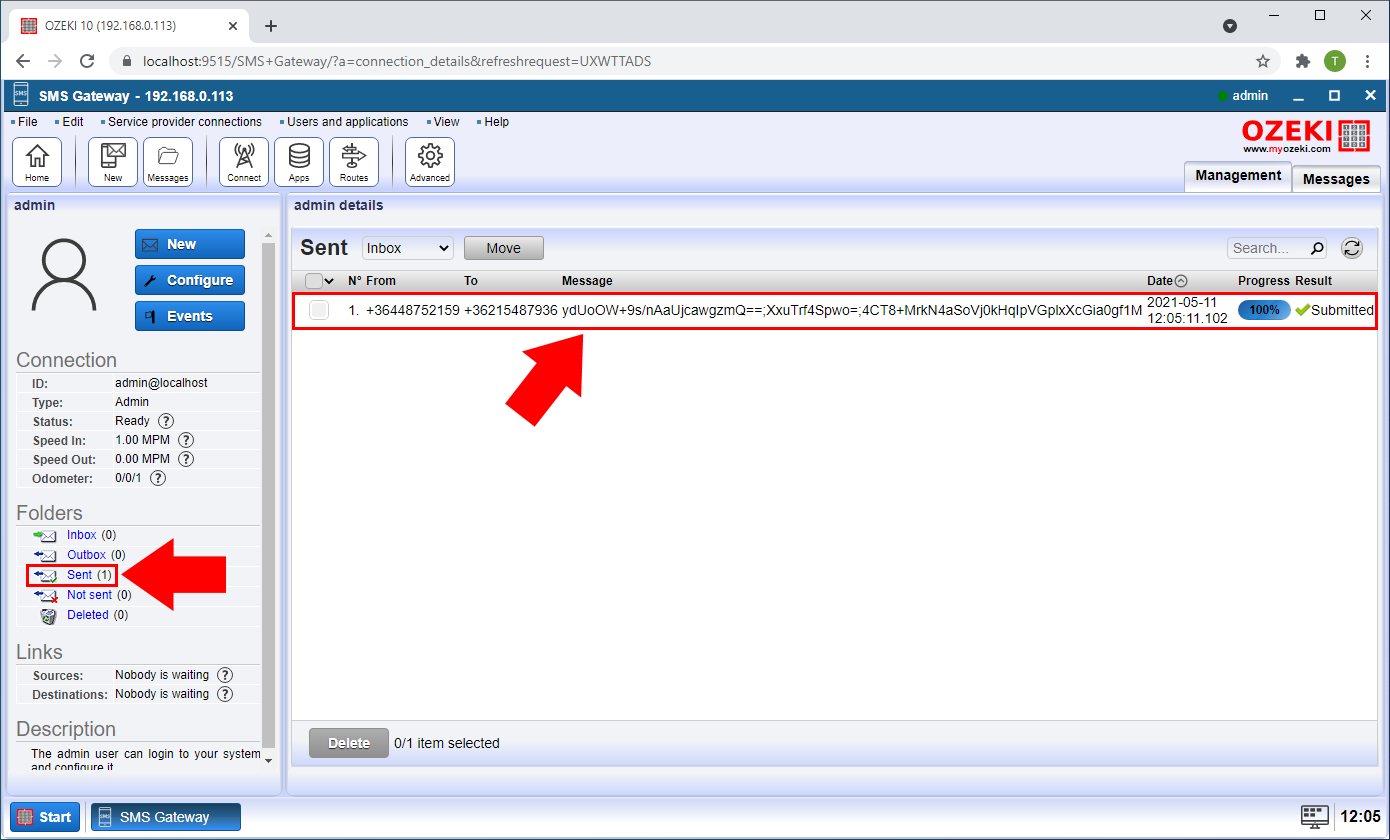Viewport: 1390px width, 840px height.
Task: Click the 100% progress bar
Action: click(1264, 310)
